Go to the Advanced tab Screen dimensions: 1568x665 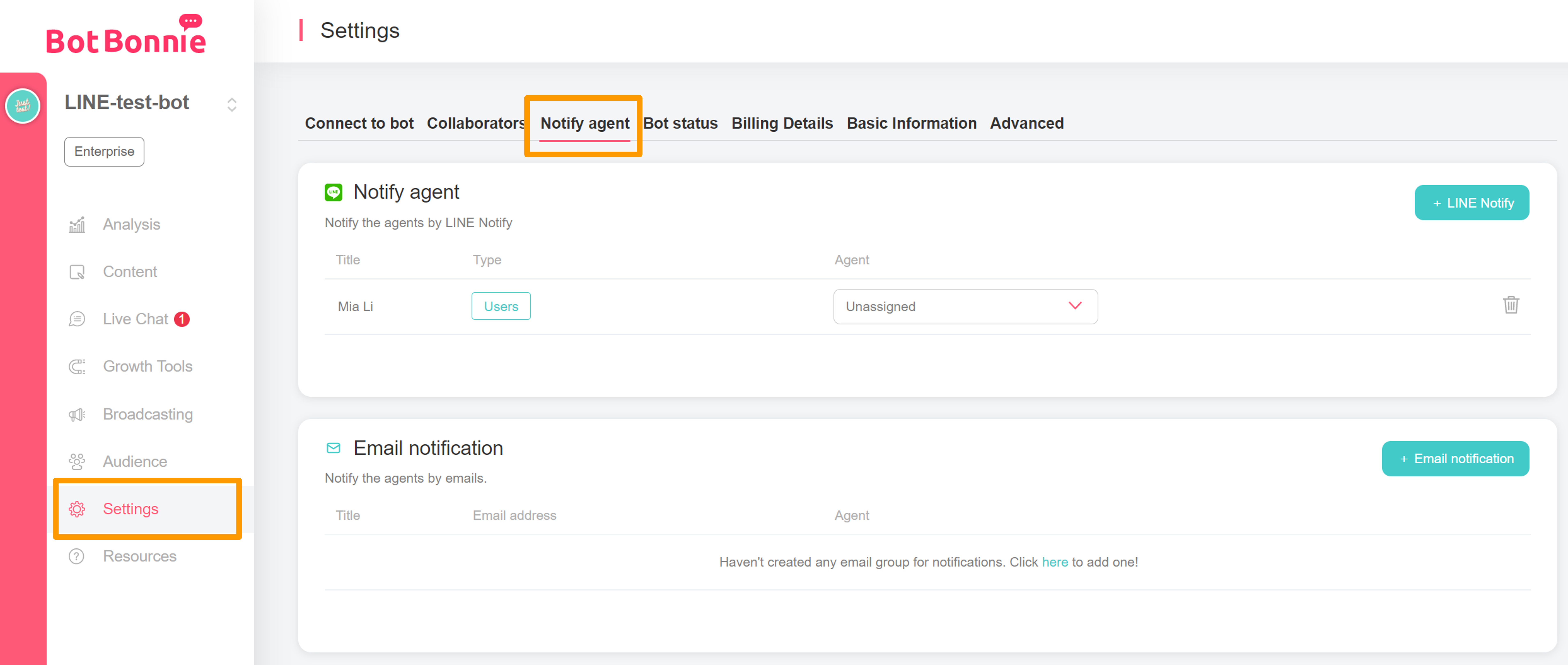(x=1026, y=124)
